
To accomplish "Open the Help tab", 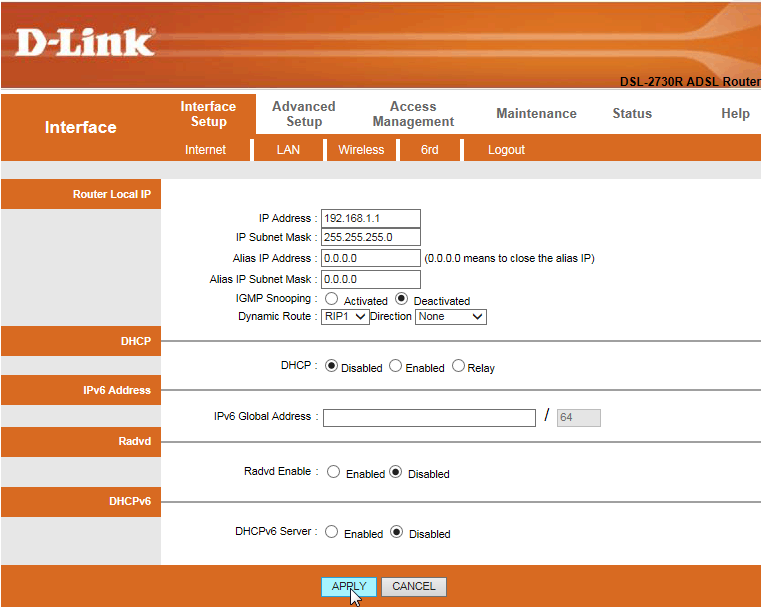I will point(735,113).
